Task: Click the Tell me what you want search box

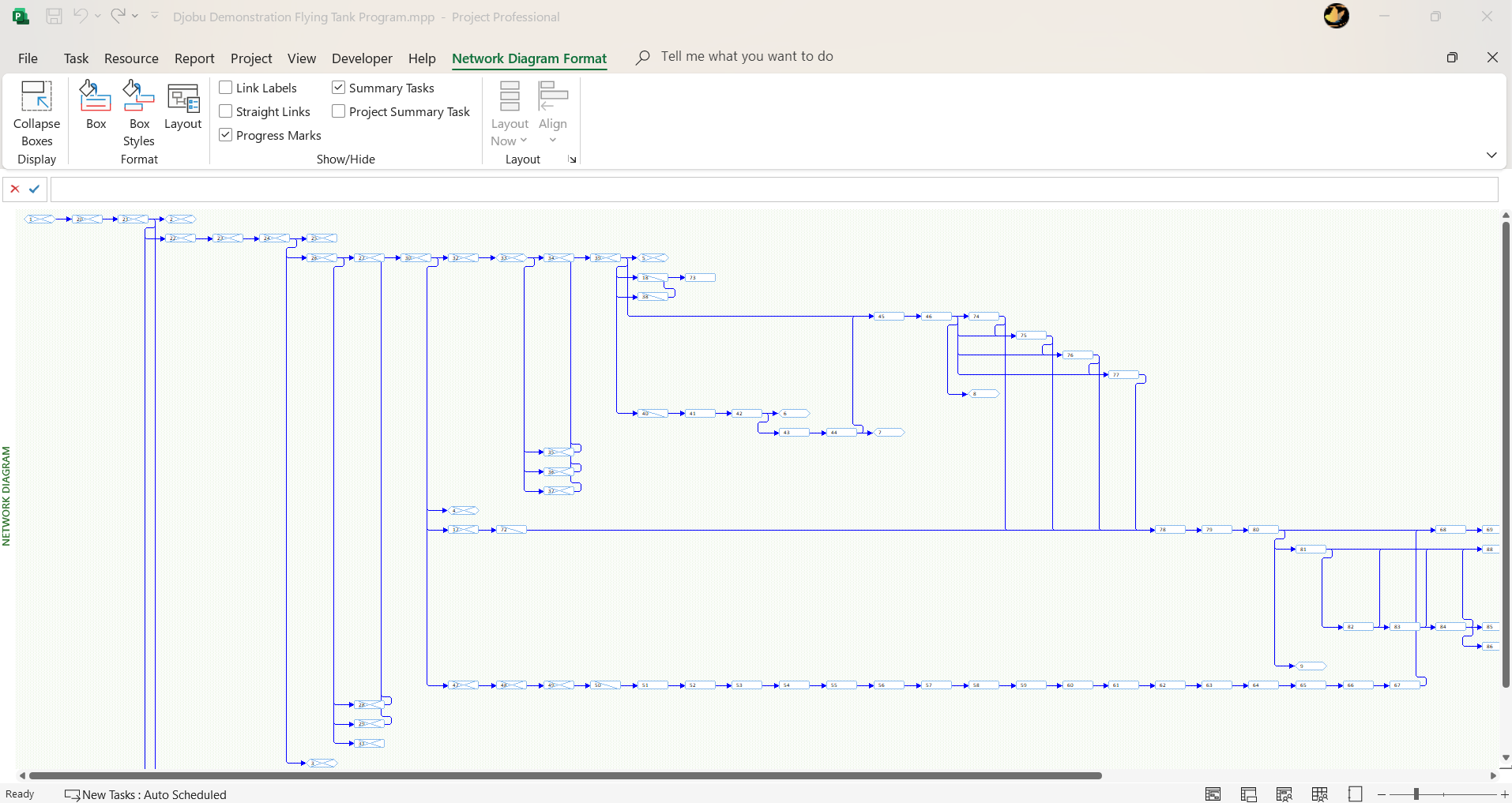Action: point(747,57)
